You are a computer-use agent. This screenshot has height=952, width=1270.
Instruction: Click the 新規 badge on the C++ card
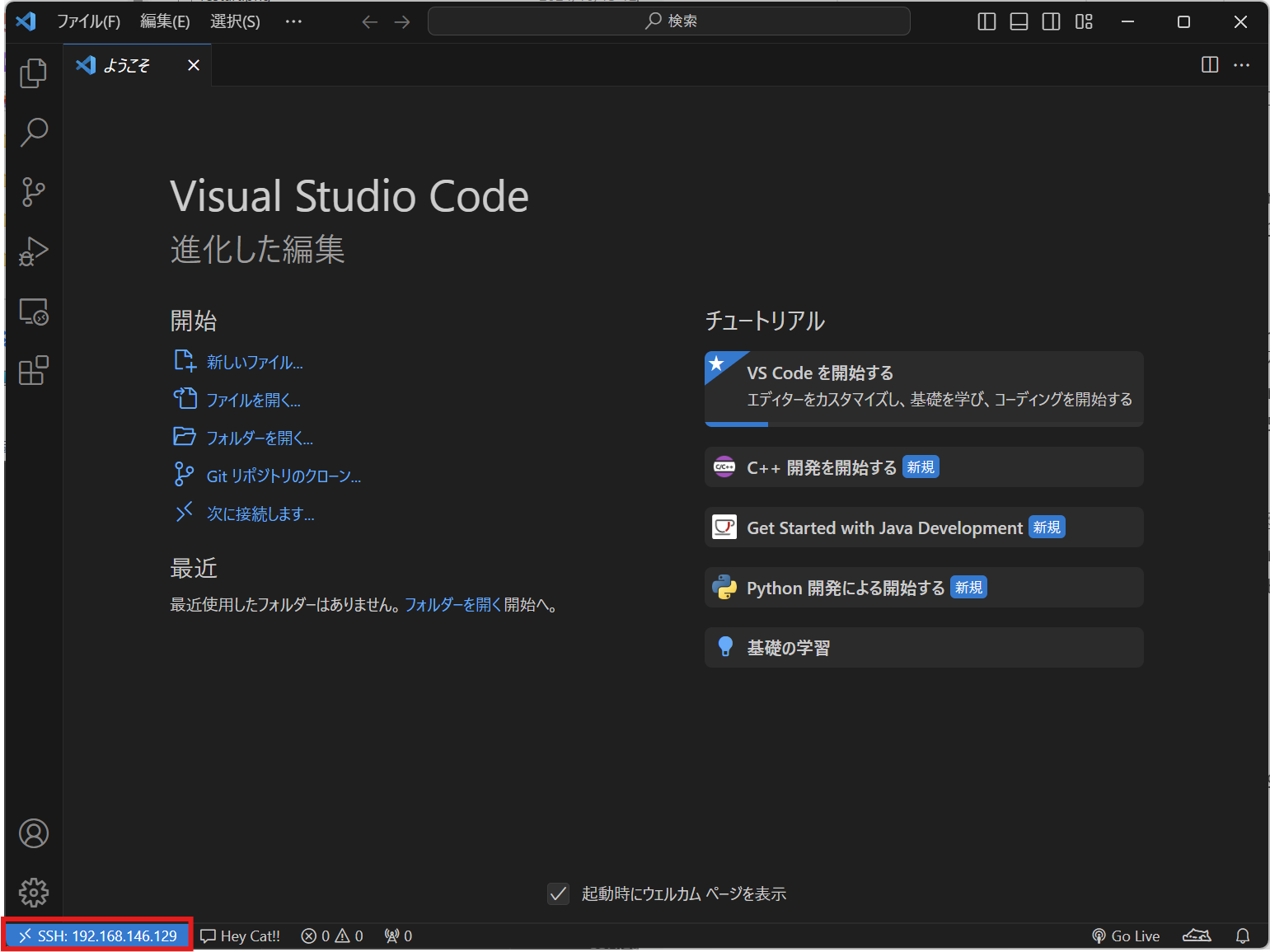[x=921, y=467]
